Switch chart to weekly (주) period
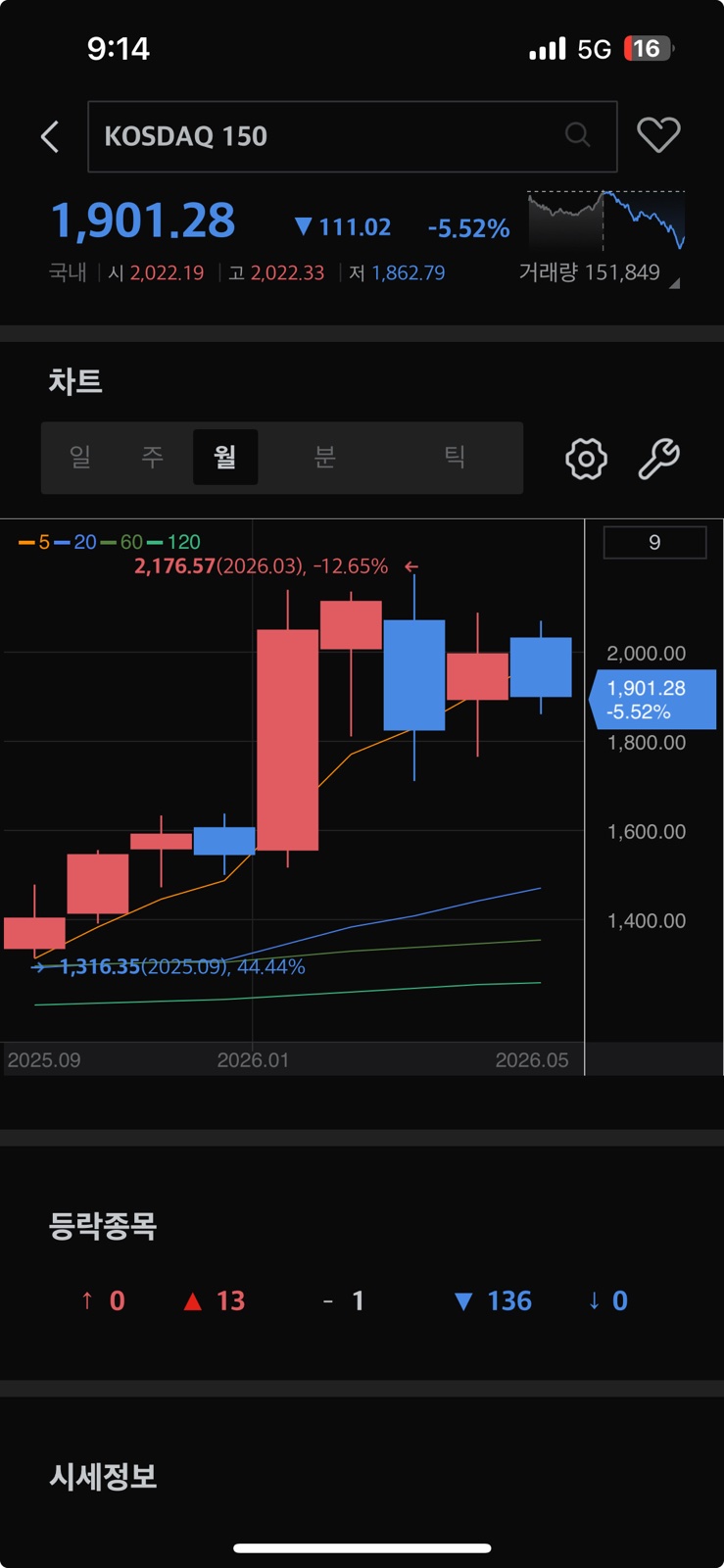Screen dimensions: 724x1568 coord(152,457)
